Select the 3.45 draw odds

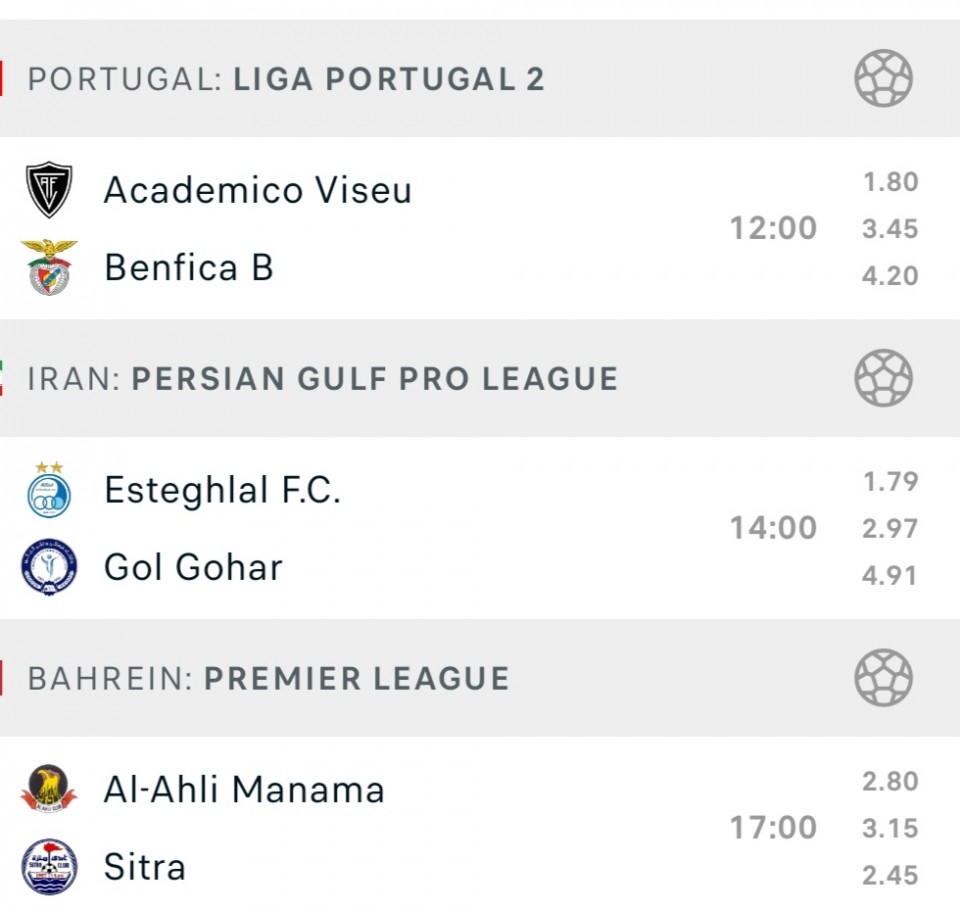pos(890,229)
